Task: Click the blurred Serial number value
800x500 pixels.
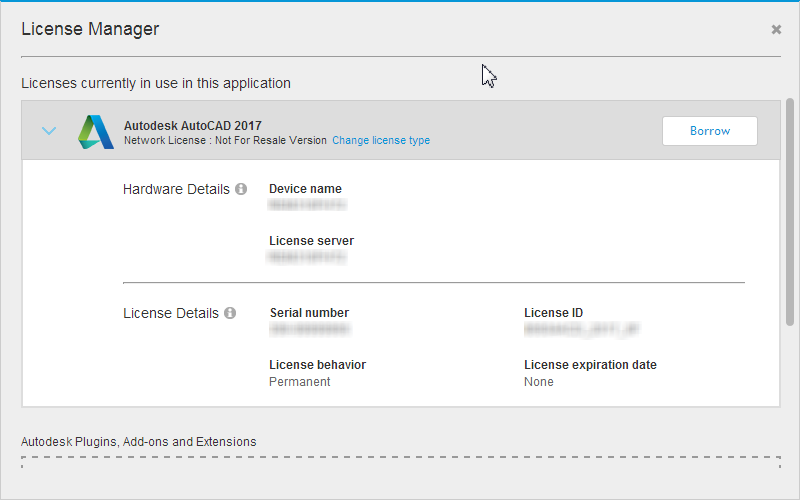Action: [309, 329]
